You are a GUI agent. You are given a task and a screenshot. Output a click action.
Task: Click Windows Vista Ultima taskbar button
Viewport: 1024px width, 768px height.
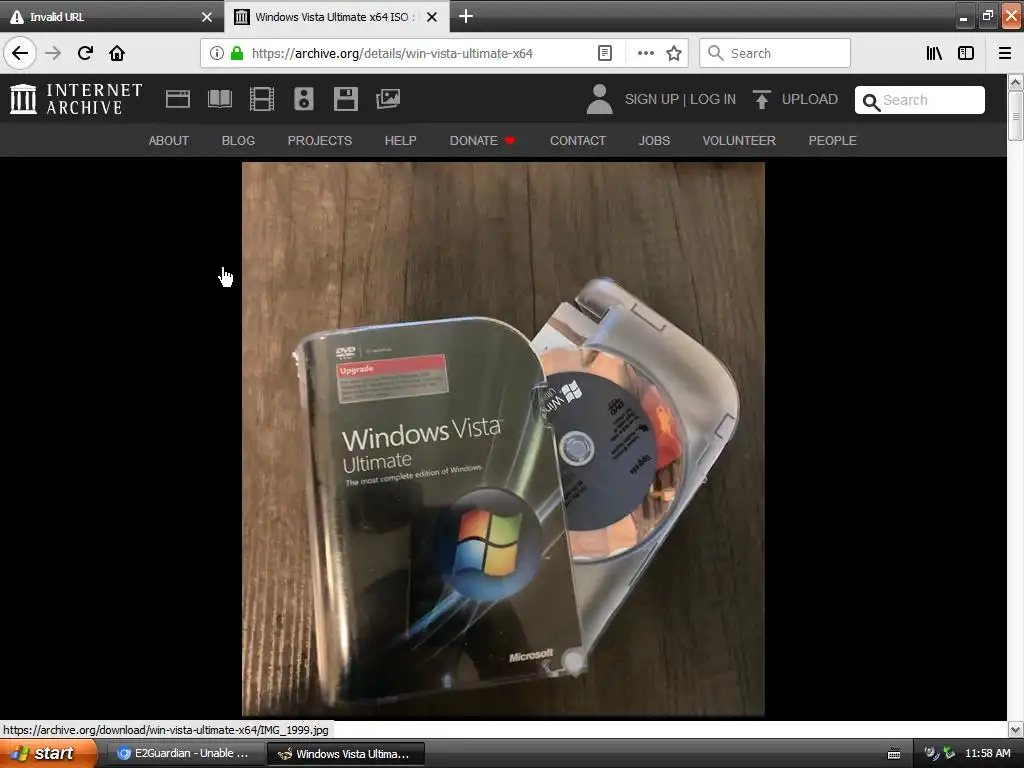[346, 754]
